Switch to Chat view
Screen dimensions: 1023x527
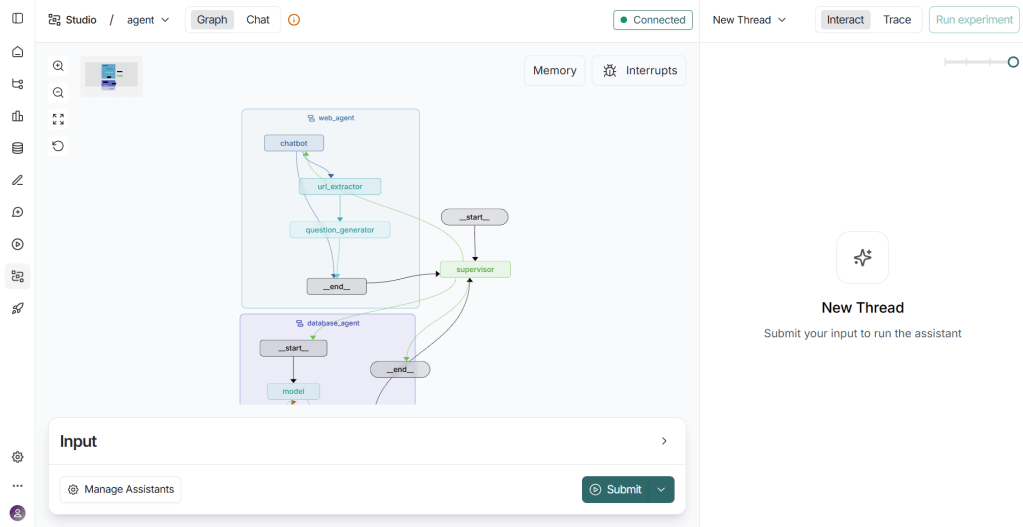(258, 20)
